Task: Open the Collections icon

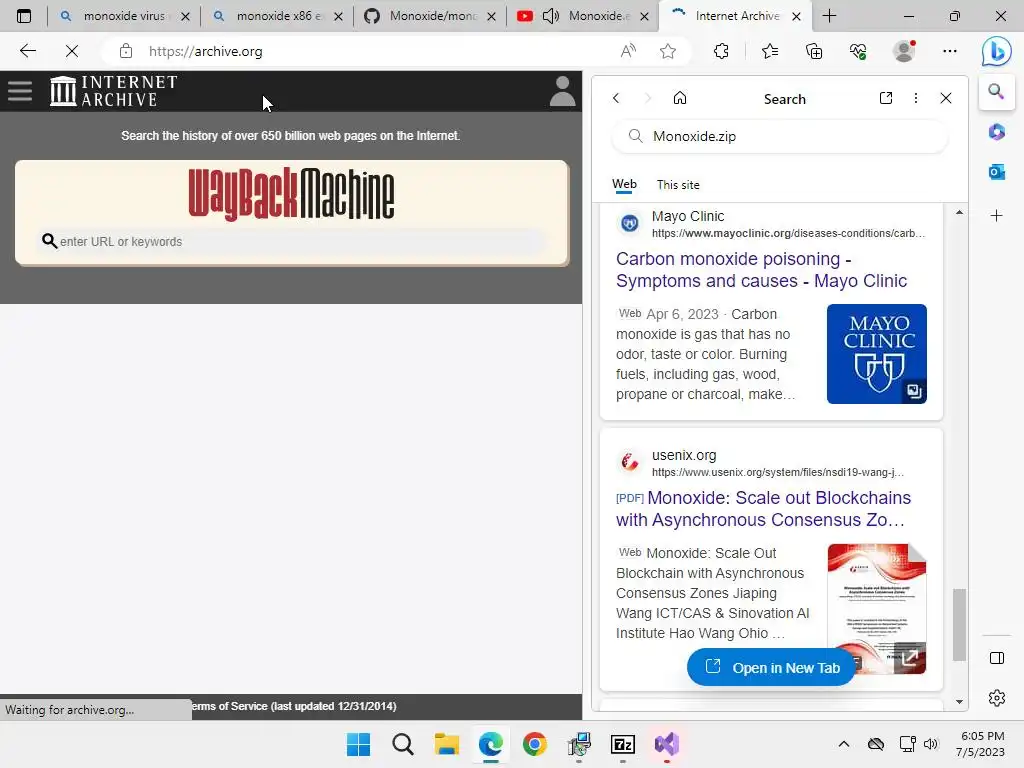Action: [814, 51]
